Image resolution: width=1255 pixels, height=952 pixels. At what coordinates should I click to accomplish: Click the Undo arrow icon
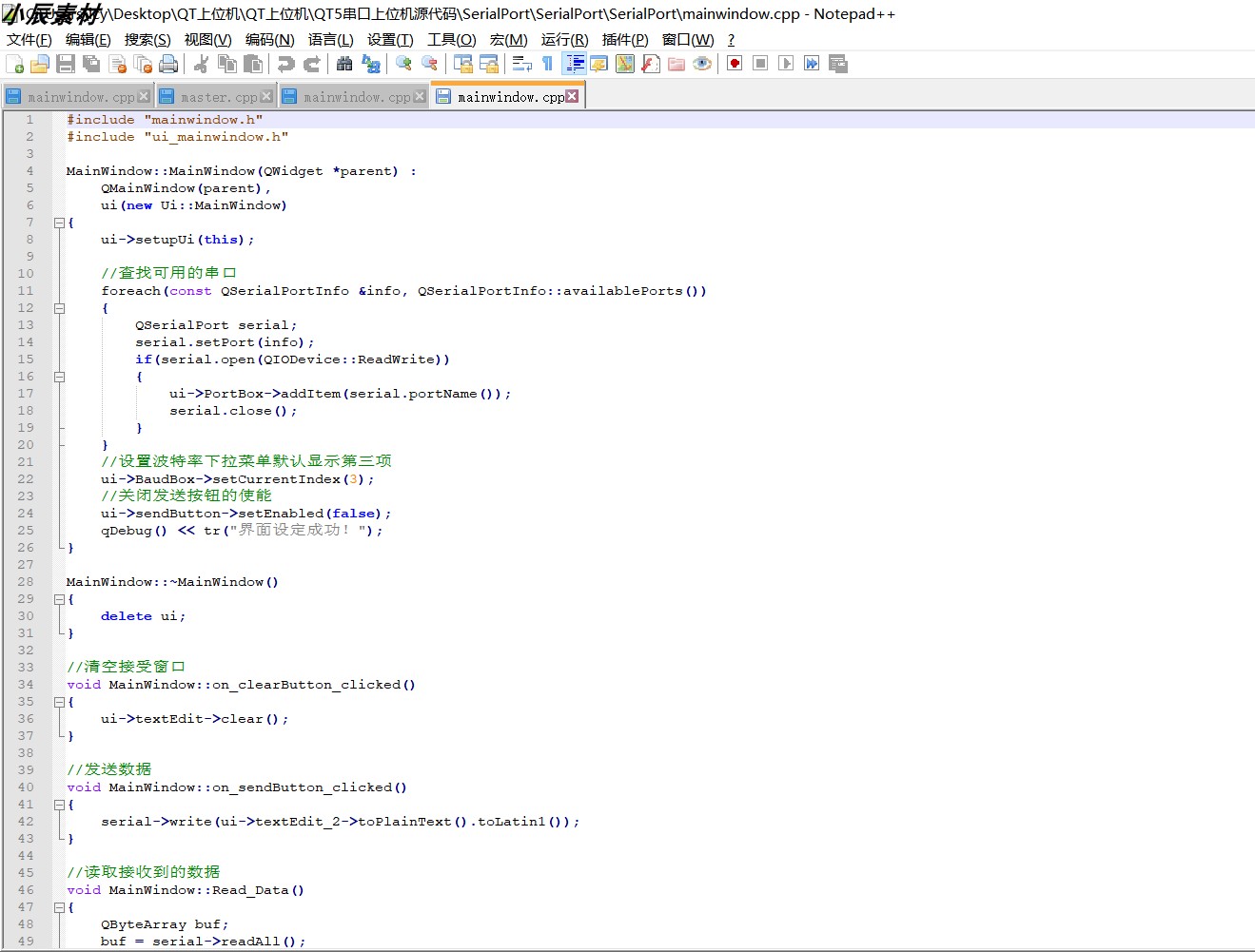click(285, 64)
